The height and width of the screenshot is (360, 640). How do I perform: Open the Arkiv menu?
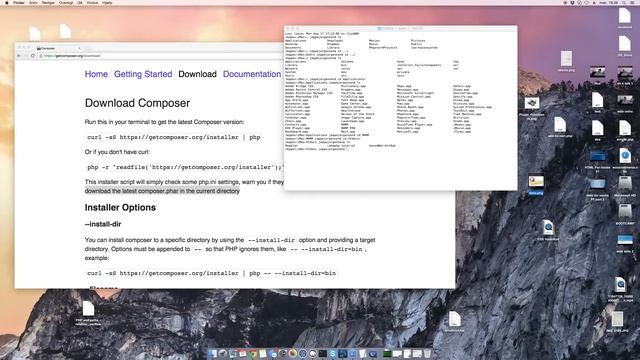33,2
